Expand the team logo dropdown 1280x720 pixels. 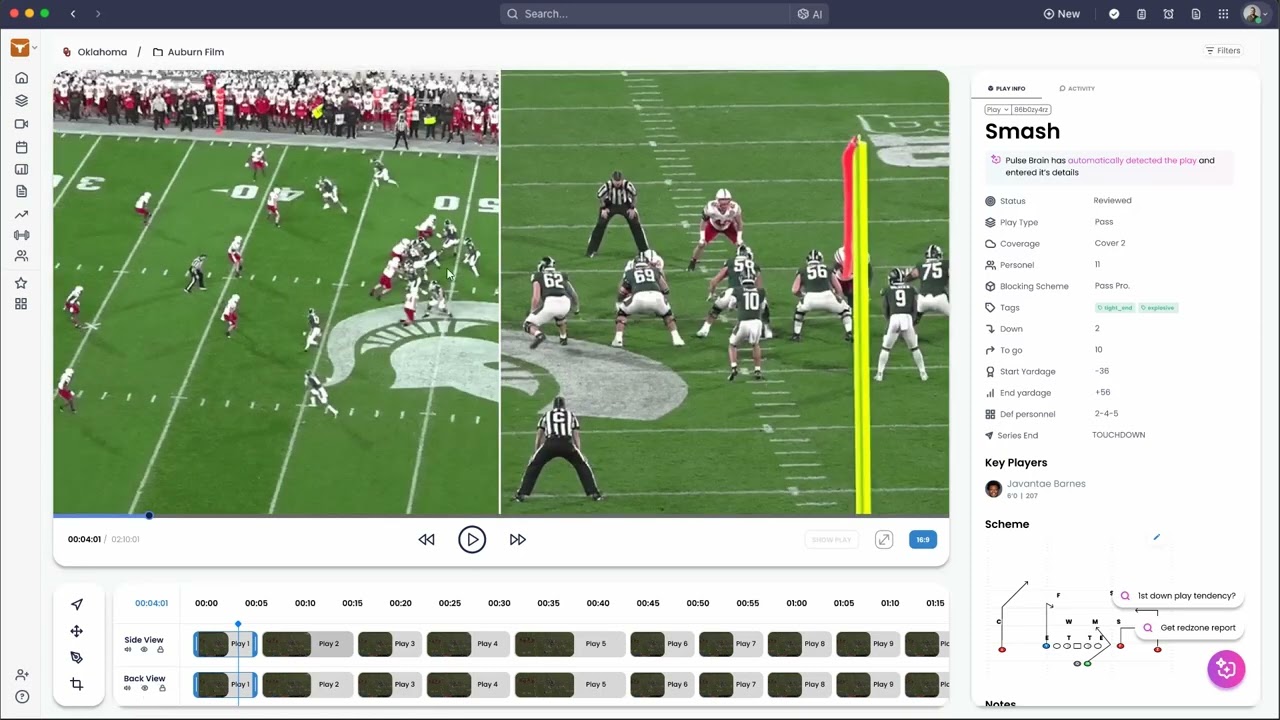click(24, 48)
